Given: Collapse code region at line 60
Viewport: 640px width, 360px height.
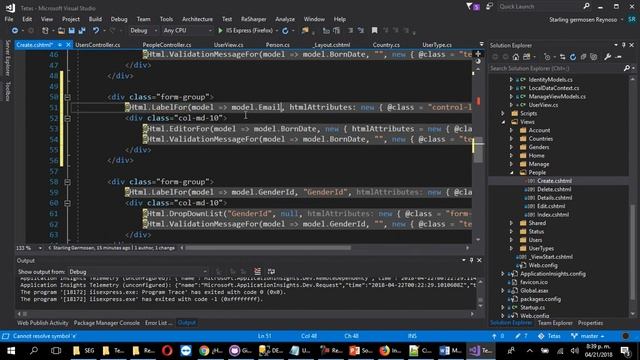Looking at the screenshot, I should point(67,203).
